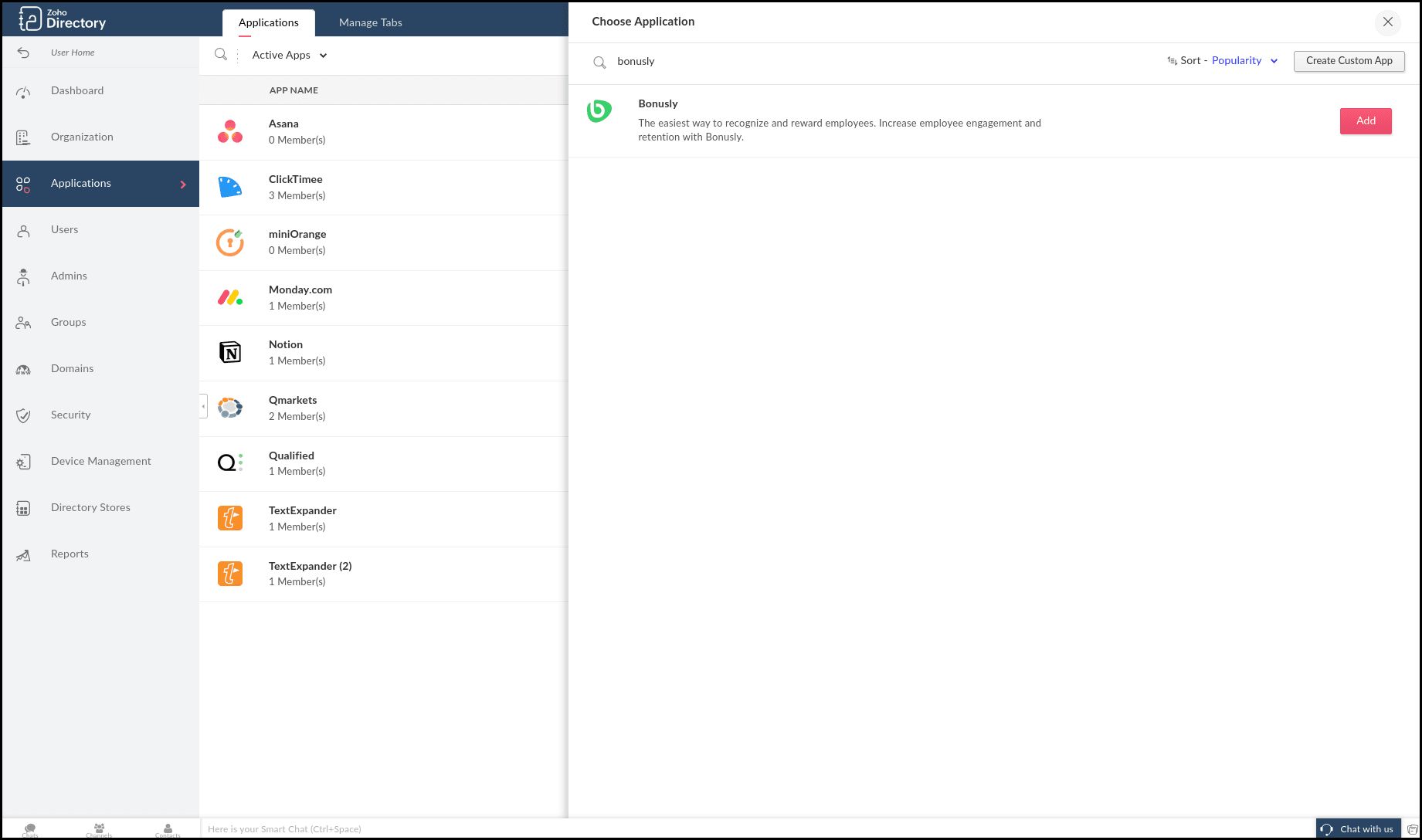Click the Monday.com app logo

230,297
